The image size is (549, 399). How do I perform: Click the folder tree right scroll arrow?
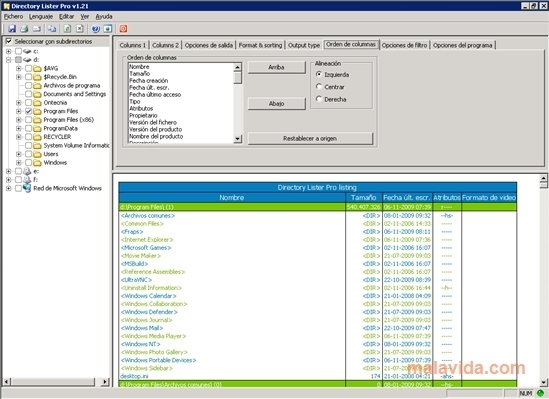(x=105, y=382)
